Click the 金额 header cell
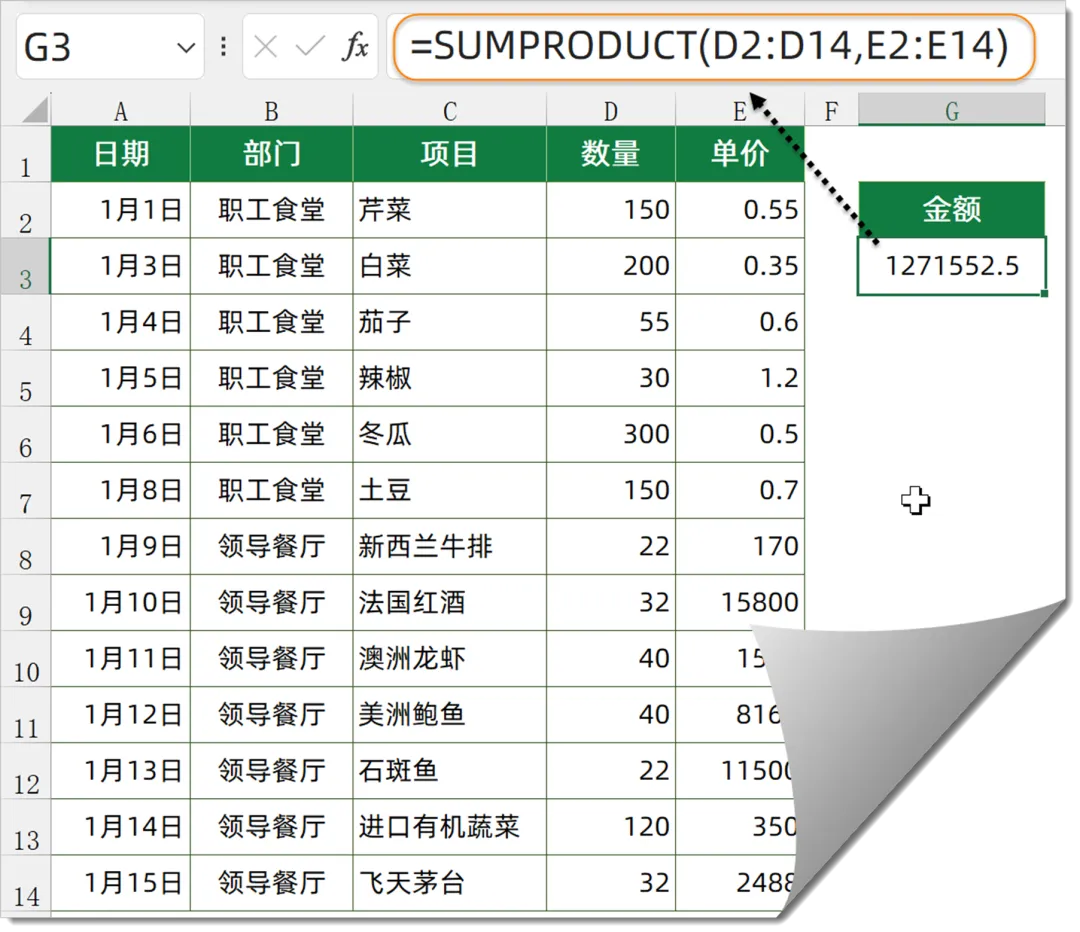This screenshot has width=1080, height=932. 951,209
